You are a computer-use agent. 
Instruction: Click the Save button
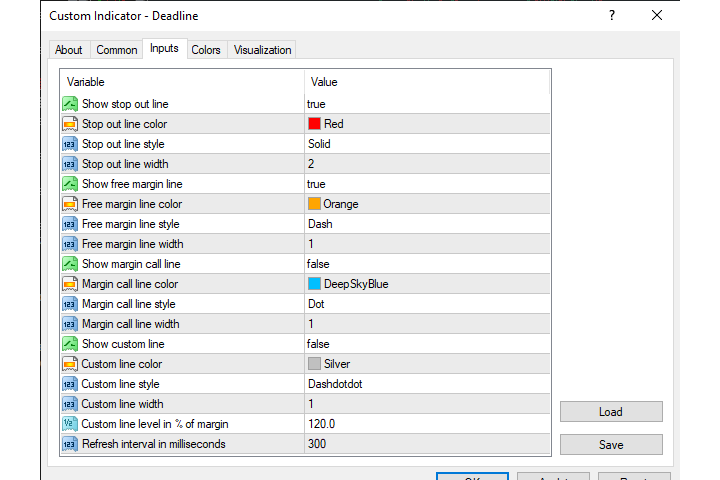click(611, 445)
